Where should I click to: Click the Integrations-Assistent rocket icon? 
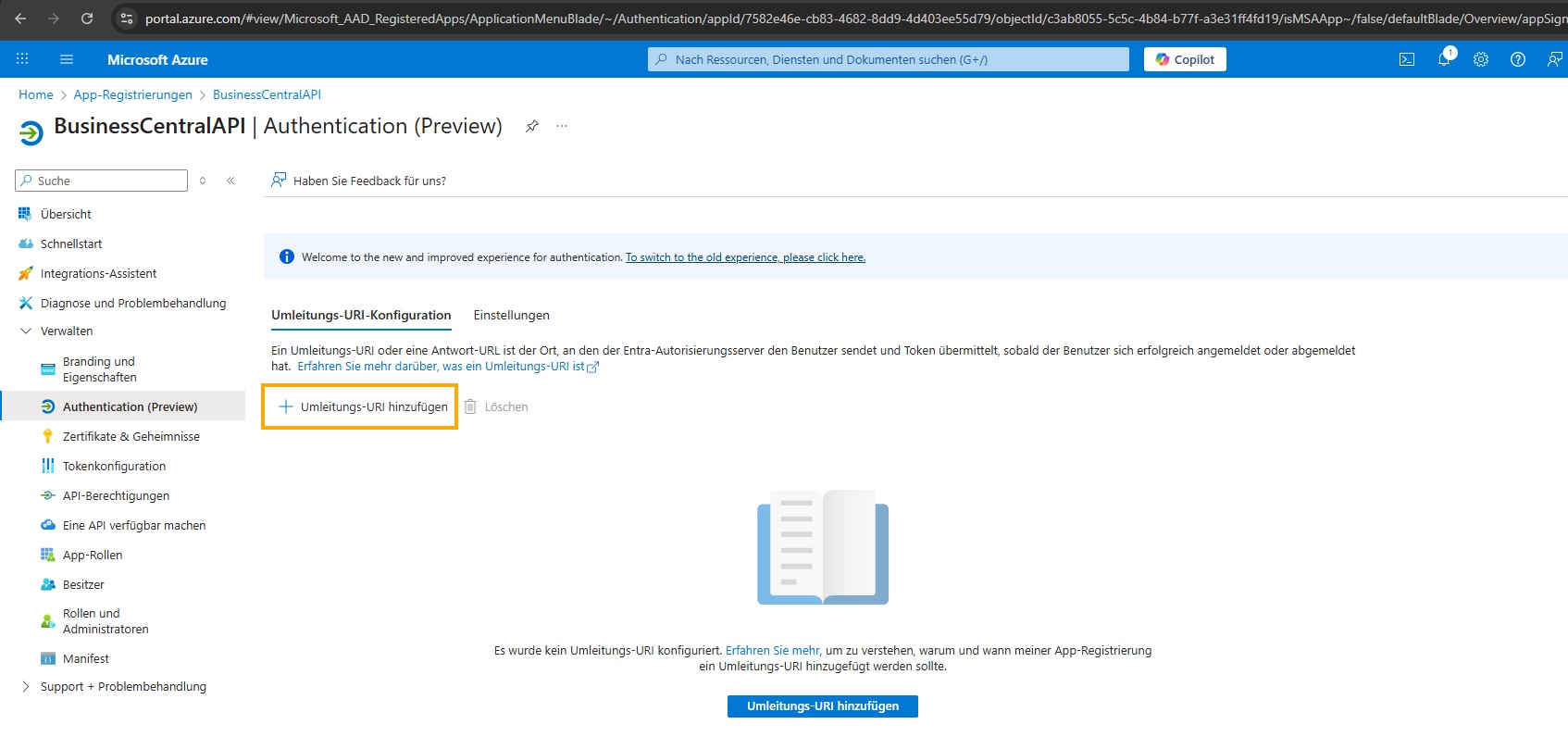tap(25, 273)
